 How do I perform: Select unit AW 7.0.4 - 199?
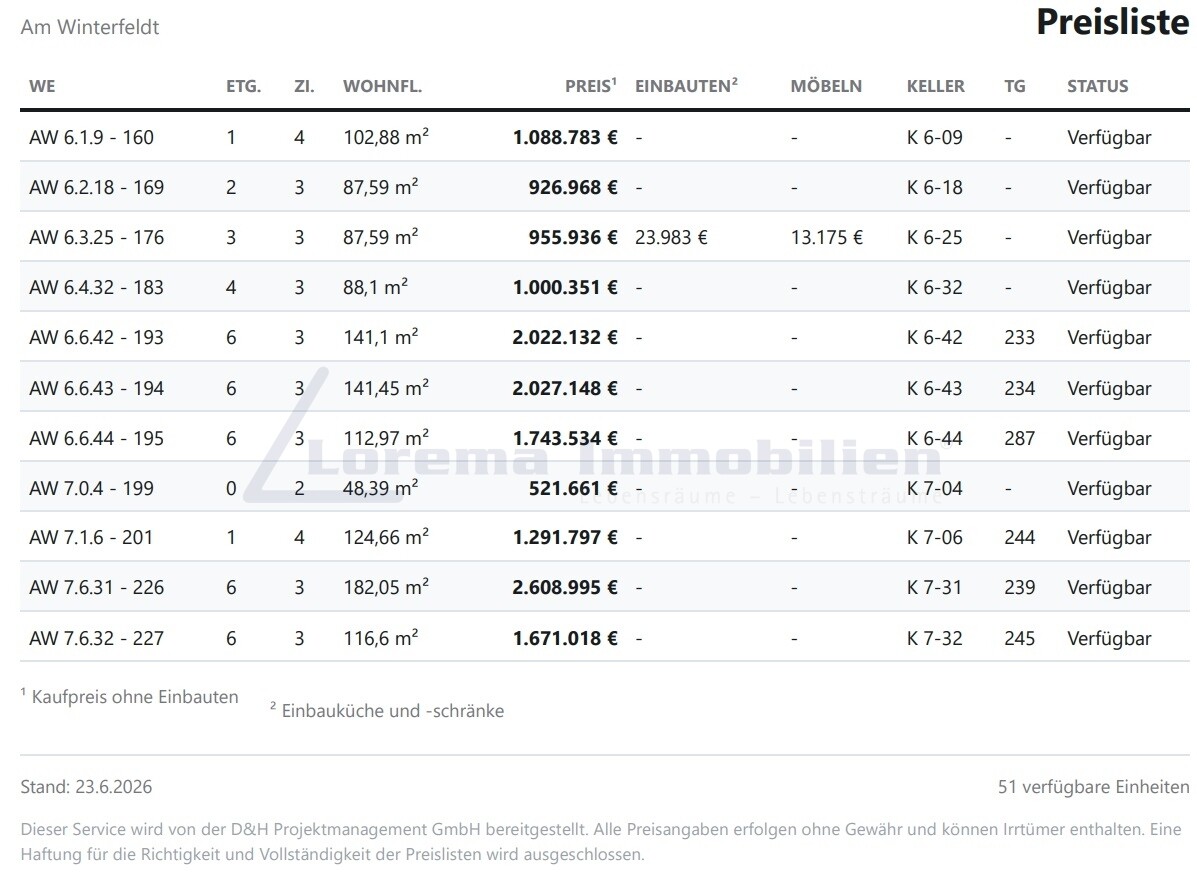click(x=92, y=489)
